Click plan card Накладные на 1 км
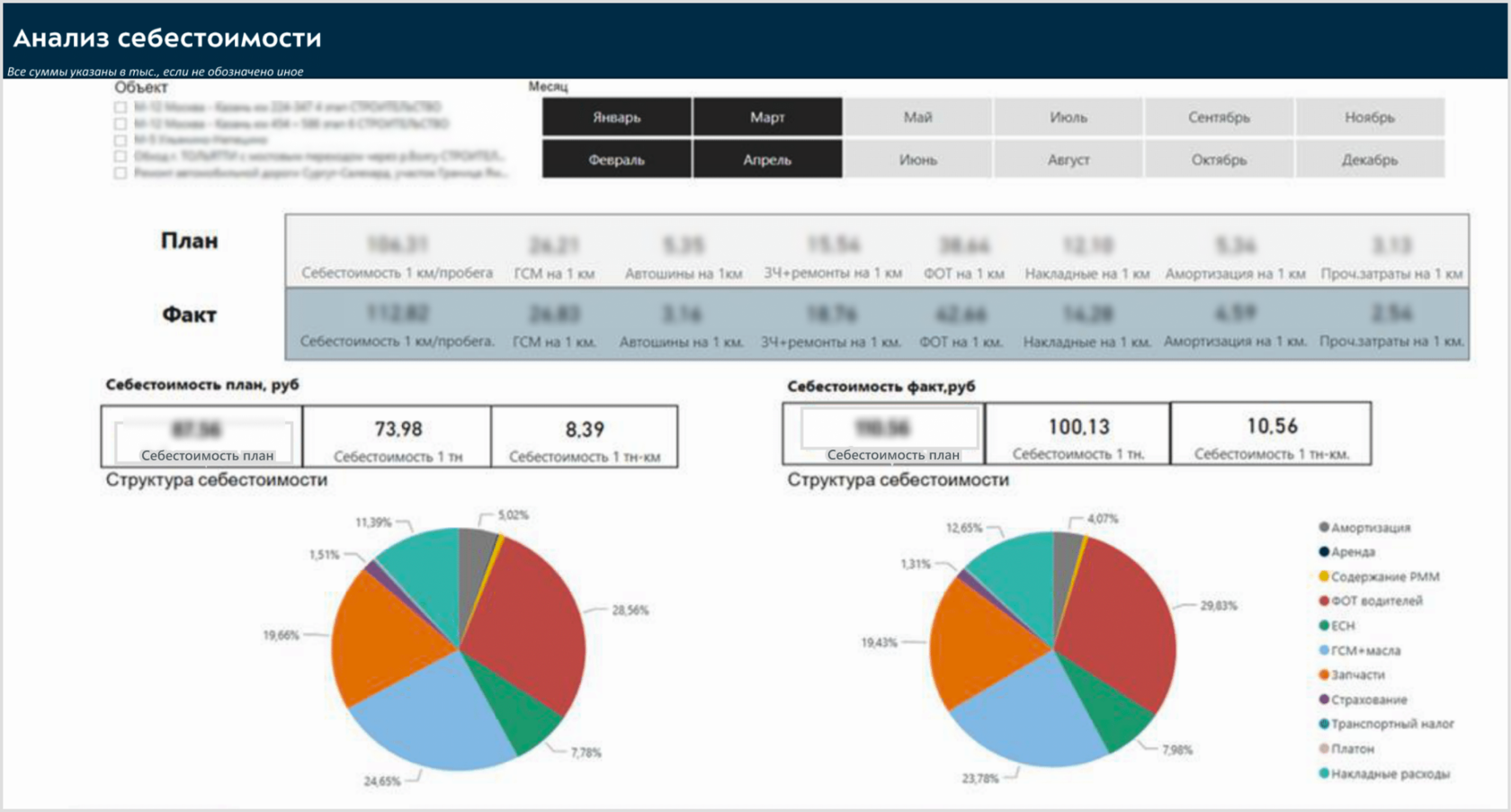Viewport: 1511px width, 812px height. tap(1087, 254)
